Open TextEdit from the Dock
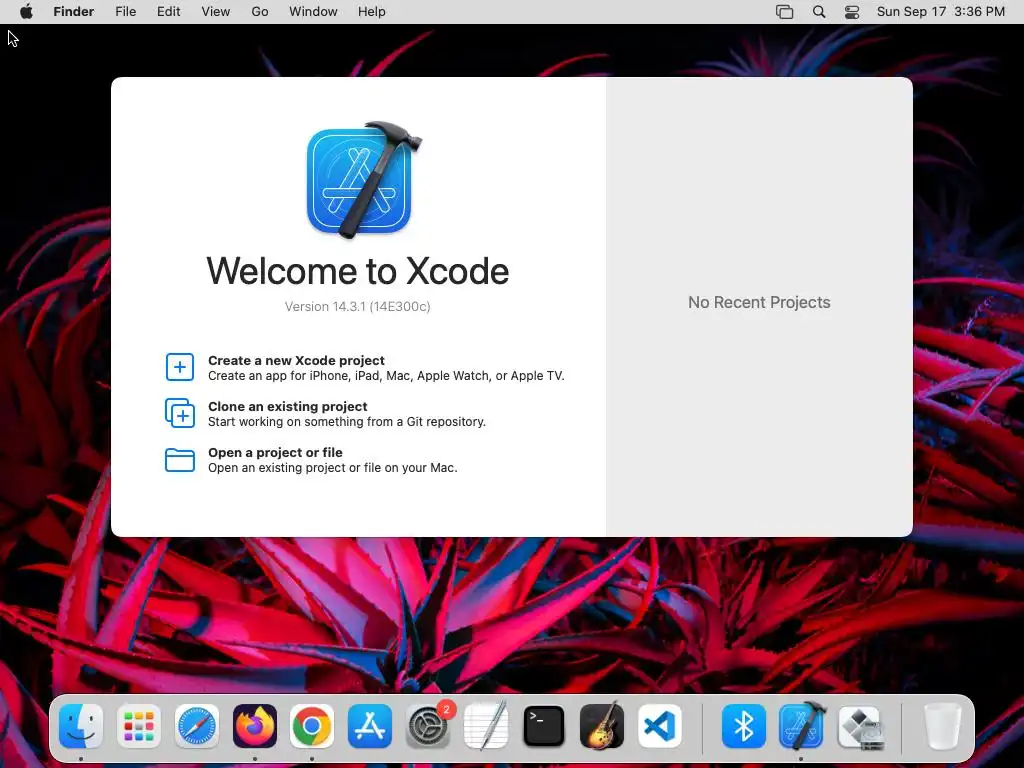The image size is (1024, 768). pos(486,726)
